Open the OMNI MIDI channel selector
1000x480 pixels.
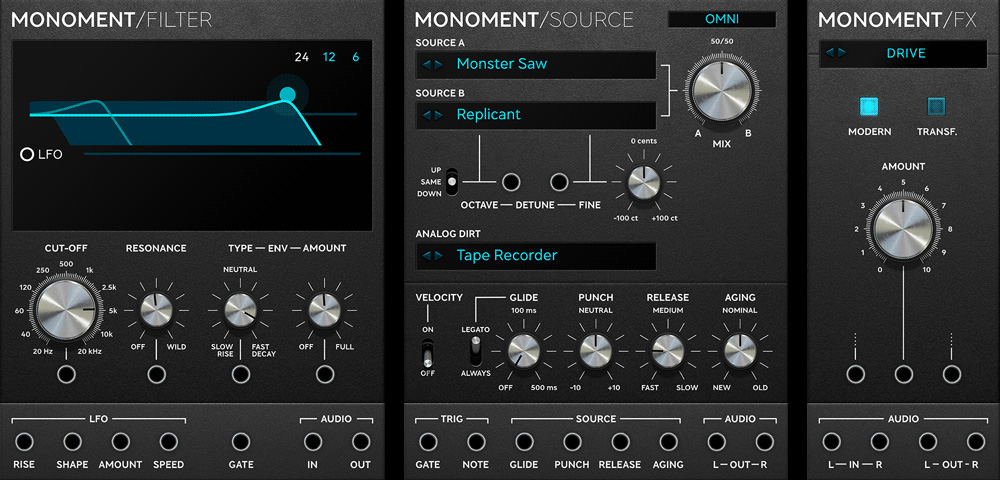tap(722, 19)
